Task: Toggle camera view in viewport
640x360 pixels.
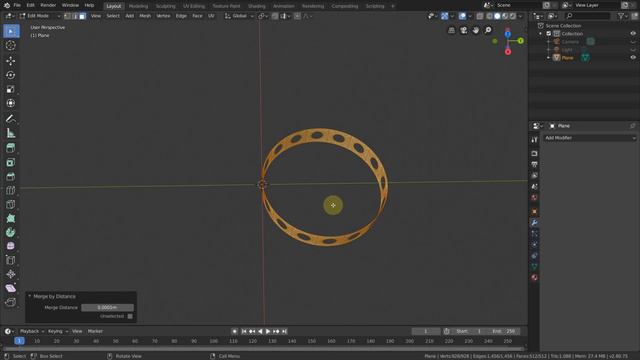Action: [464, 30]
